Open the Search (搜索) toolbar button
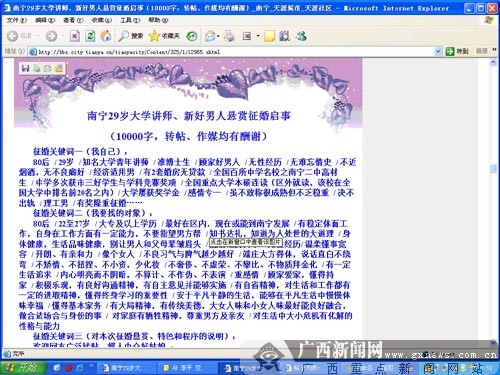 [130, 36]
